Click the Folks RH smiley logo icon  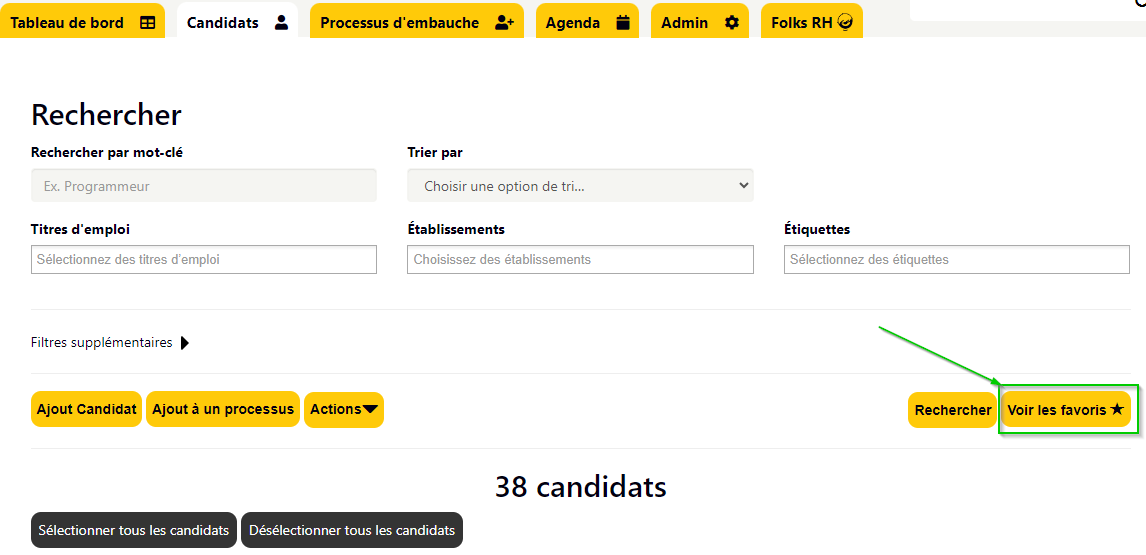pos(845,23)
